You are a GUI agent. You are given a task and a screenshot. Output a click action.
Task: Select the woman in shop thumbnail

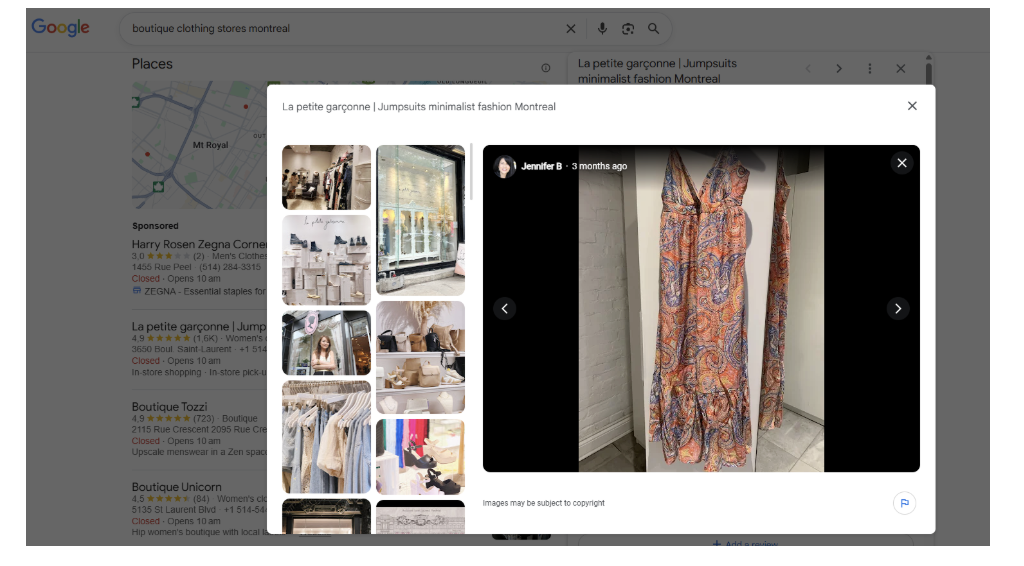pyautogui.click(x=326, y=342)
